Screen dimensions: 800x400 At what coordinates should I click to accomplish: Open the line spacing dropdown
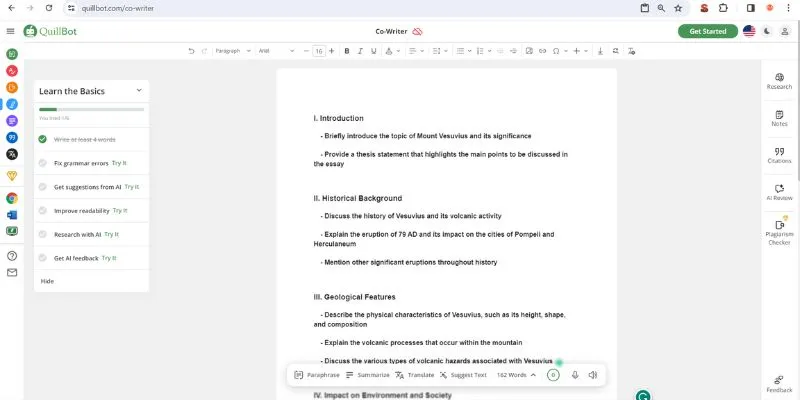click(x=439, y=51)
